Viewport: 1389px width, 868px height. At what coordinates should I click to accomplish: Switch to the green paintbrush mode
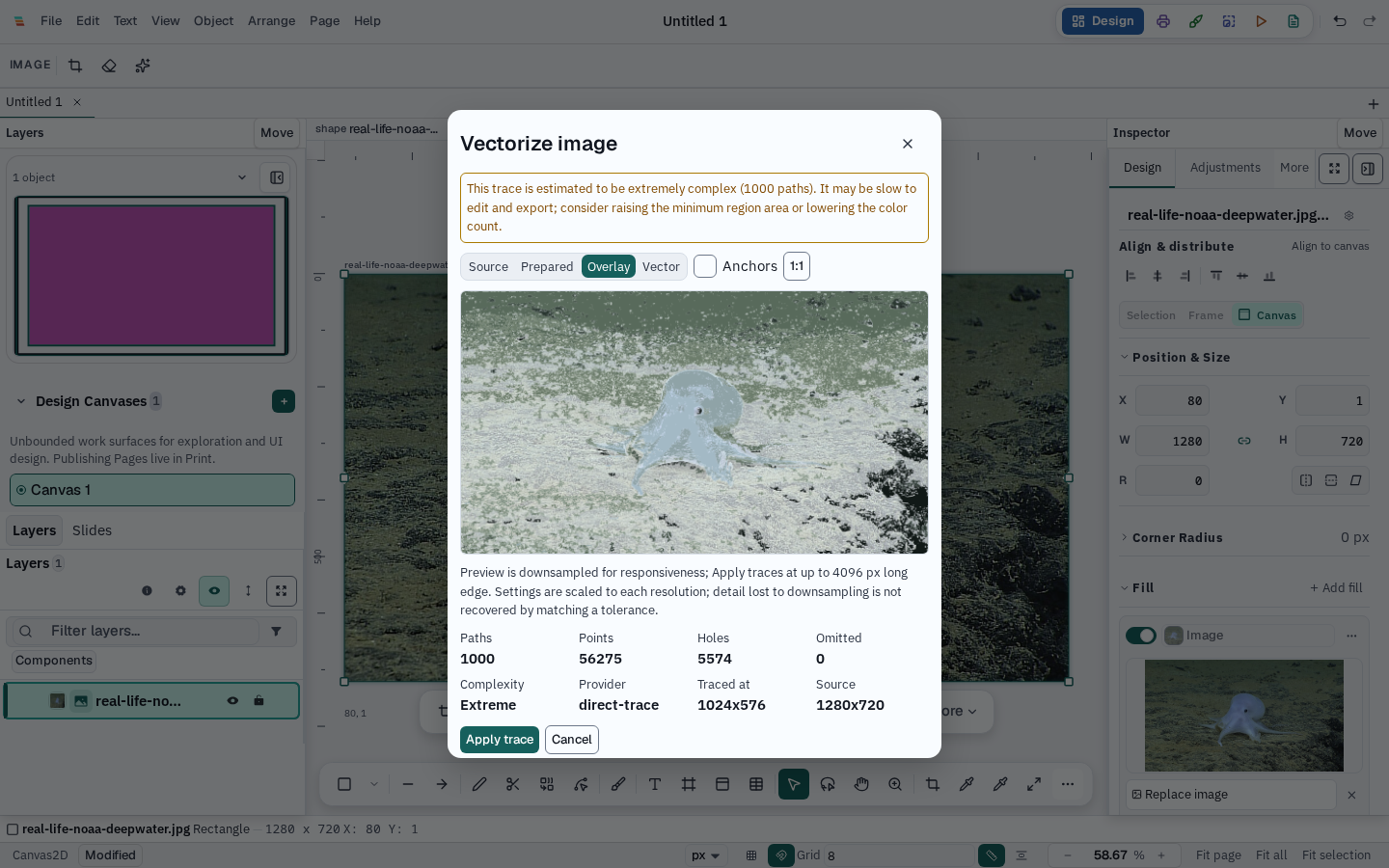1196,21
